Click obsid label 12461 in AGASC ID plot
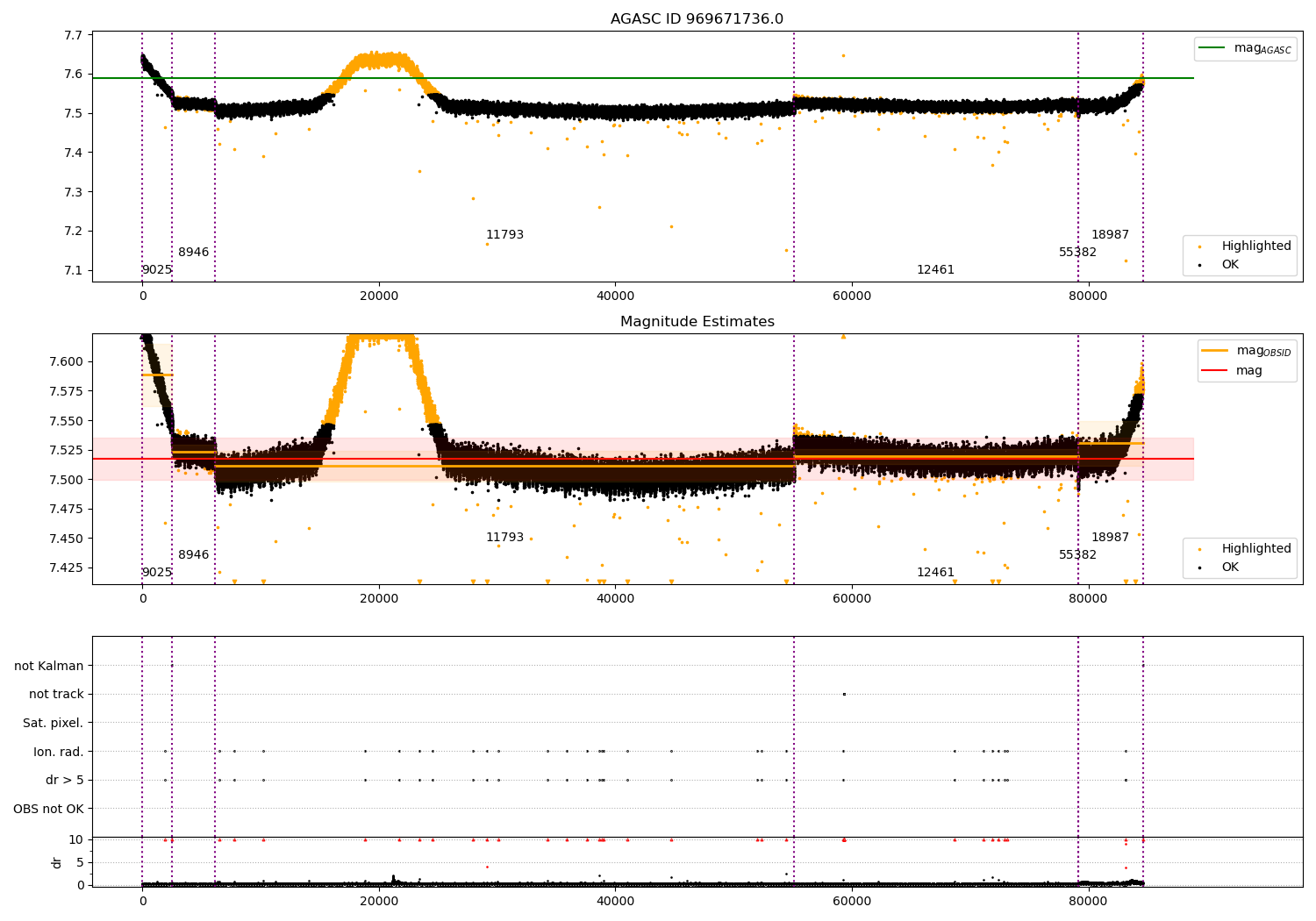Viewport: 1316px width, 921px height. [x=935, y=269]
